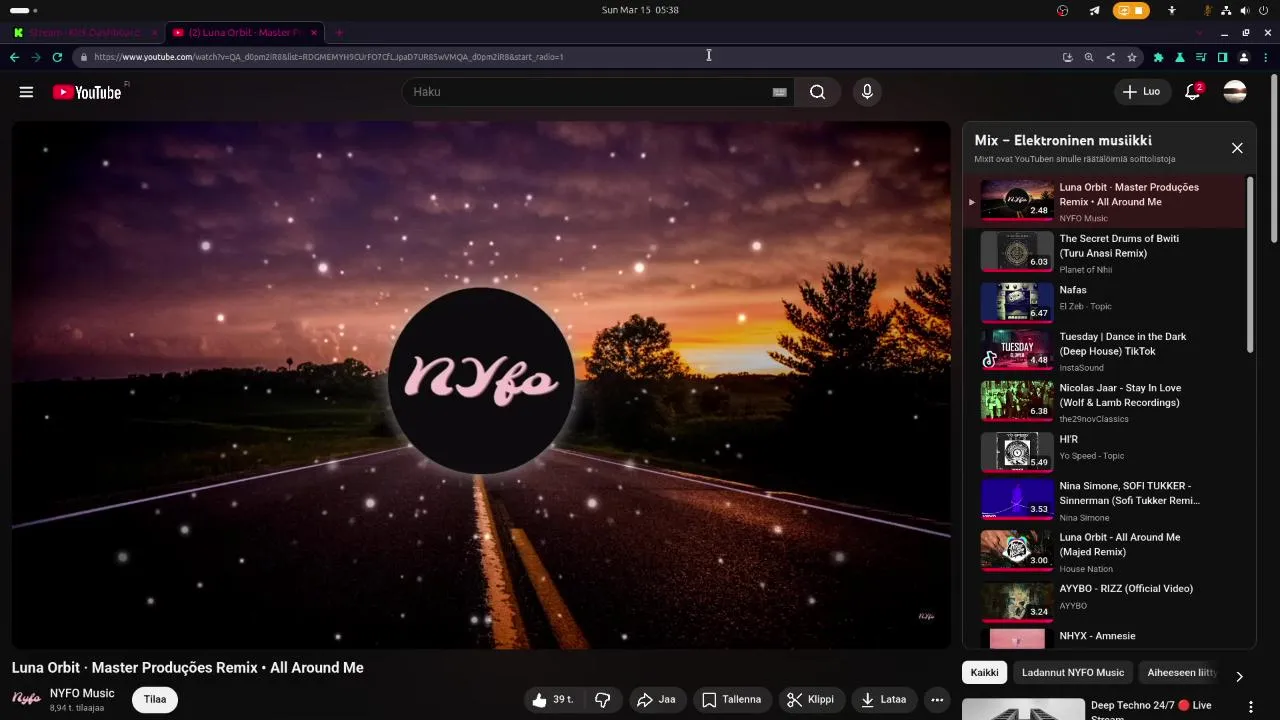Open the system power menu icon
Screen dimensions: 1280x720
coord(1263,10)
